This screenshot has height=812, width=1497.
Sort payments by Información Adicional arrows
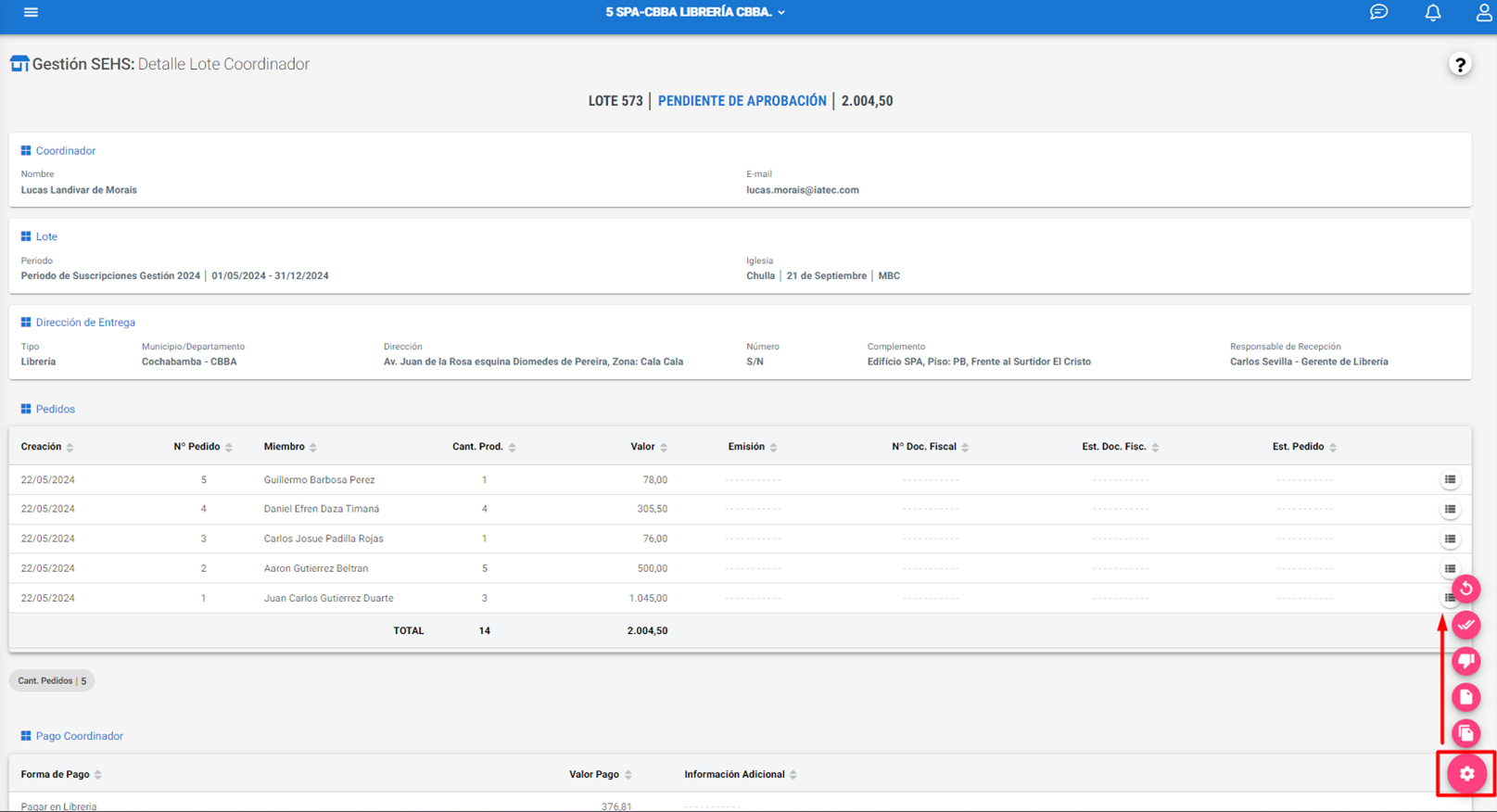point(793,775)
